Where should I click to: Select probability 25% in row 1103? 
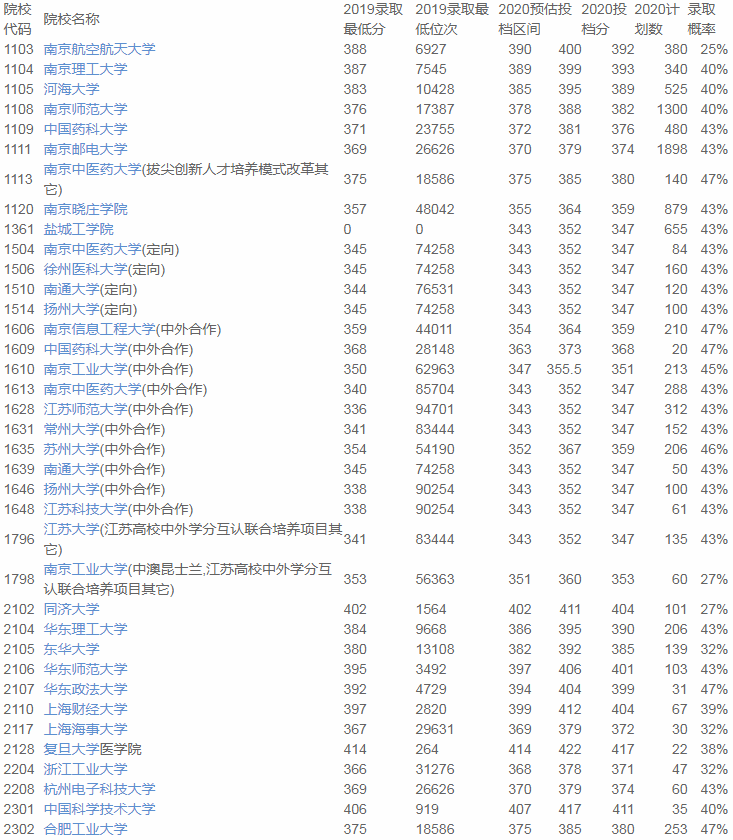click(714, 49)
